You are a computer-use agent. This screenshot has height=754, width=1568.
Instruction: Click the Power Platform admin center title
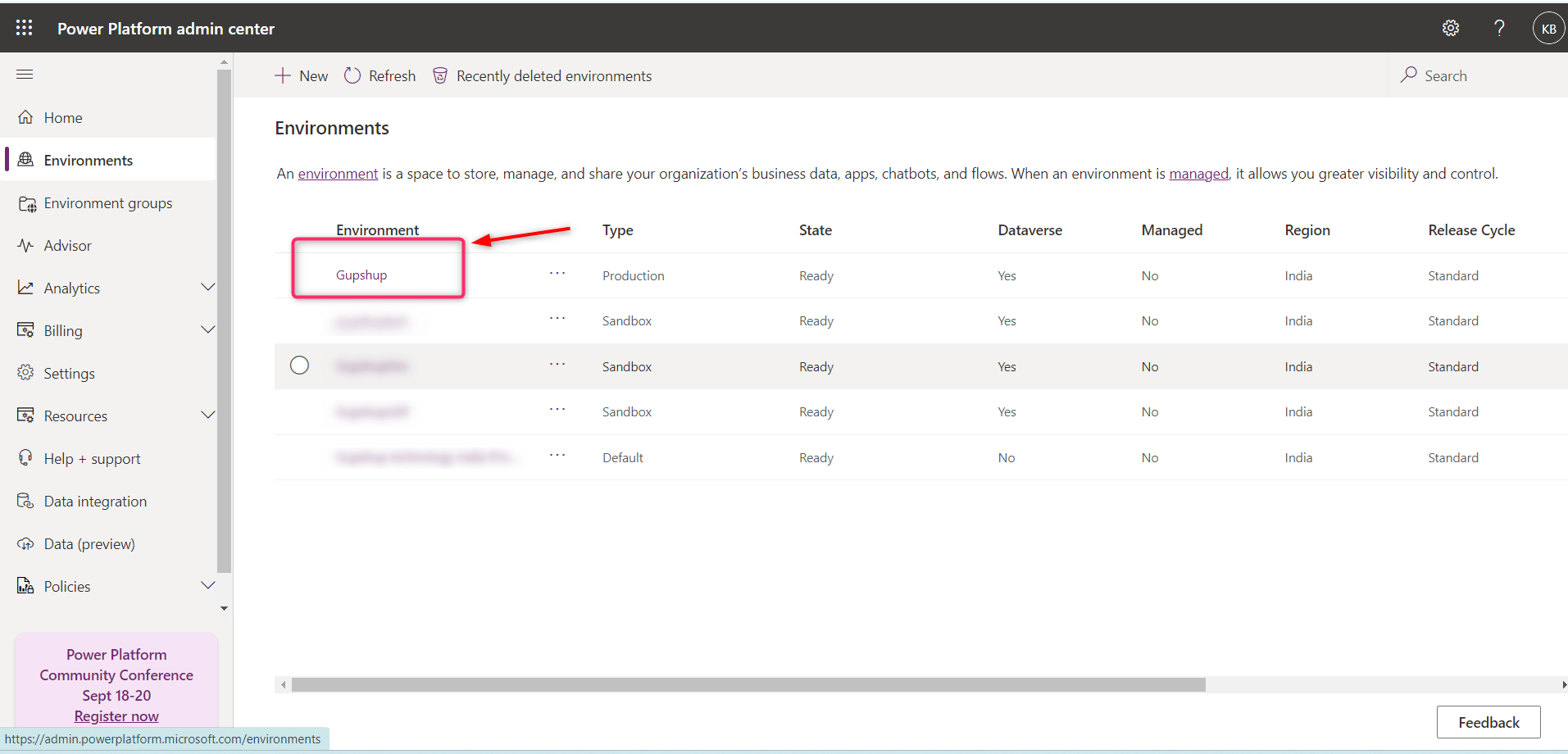pos(166,29)
